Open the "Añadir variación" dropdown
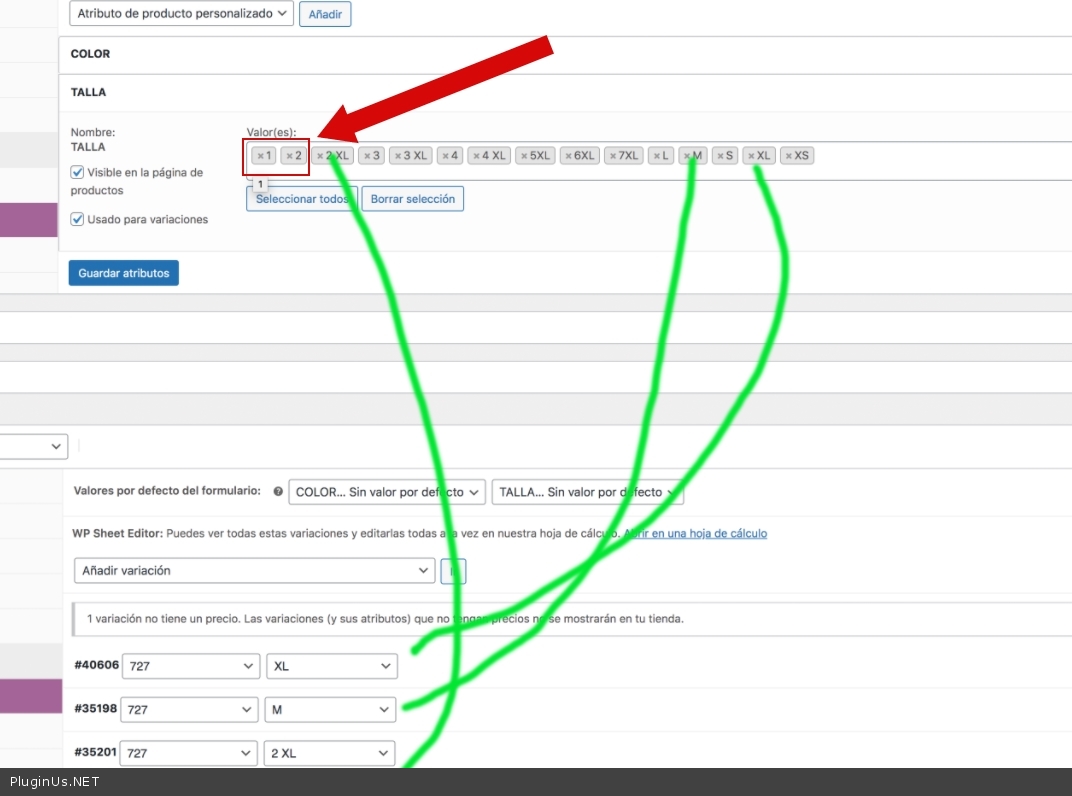 [254, 570]
